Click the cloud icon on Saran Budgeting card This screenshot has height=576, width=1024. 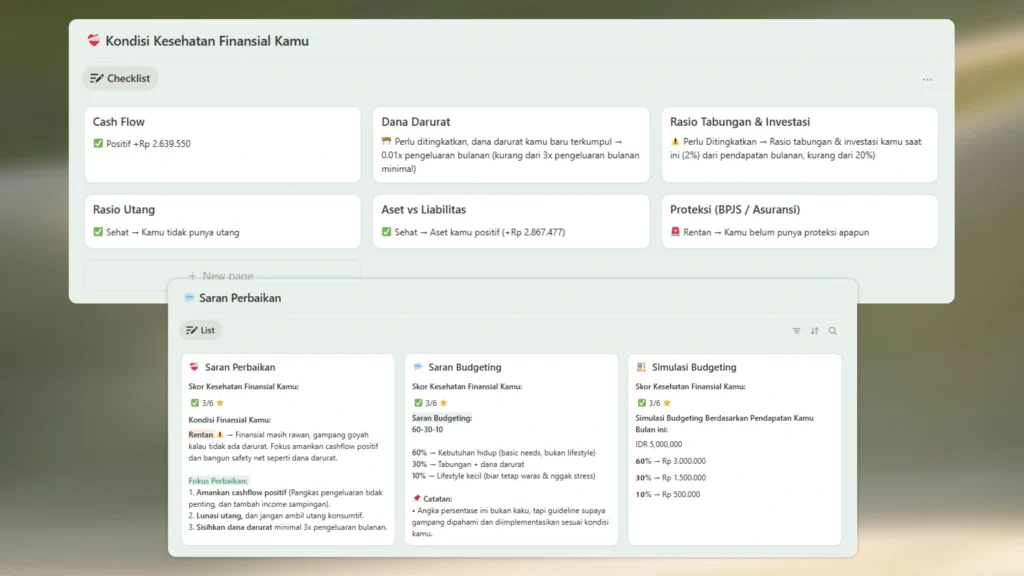pos(418,367)
